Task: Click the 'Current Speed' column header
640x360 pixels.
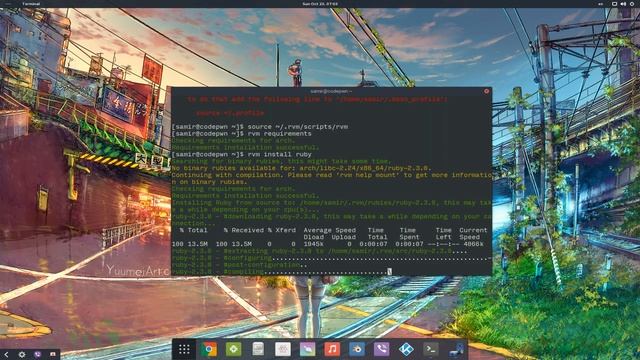Action: pos(473,233)
